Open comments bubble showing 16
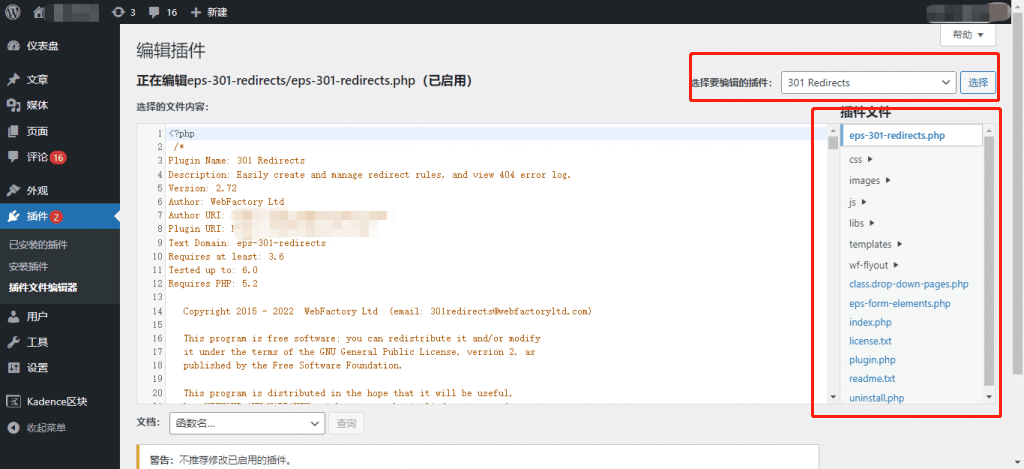Image resolution: width=1024 pixels, height=469 pixels. 163,12
